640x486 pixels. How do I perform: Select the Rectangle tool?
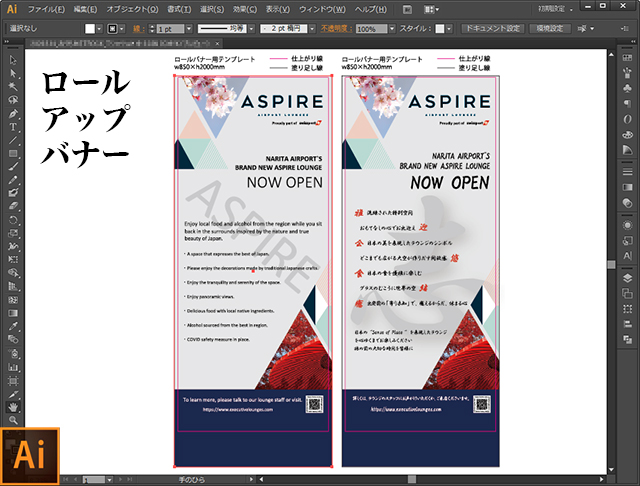(13, 153)
